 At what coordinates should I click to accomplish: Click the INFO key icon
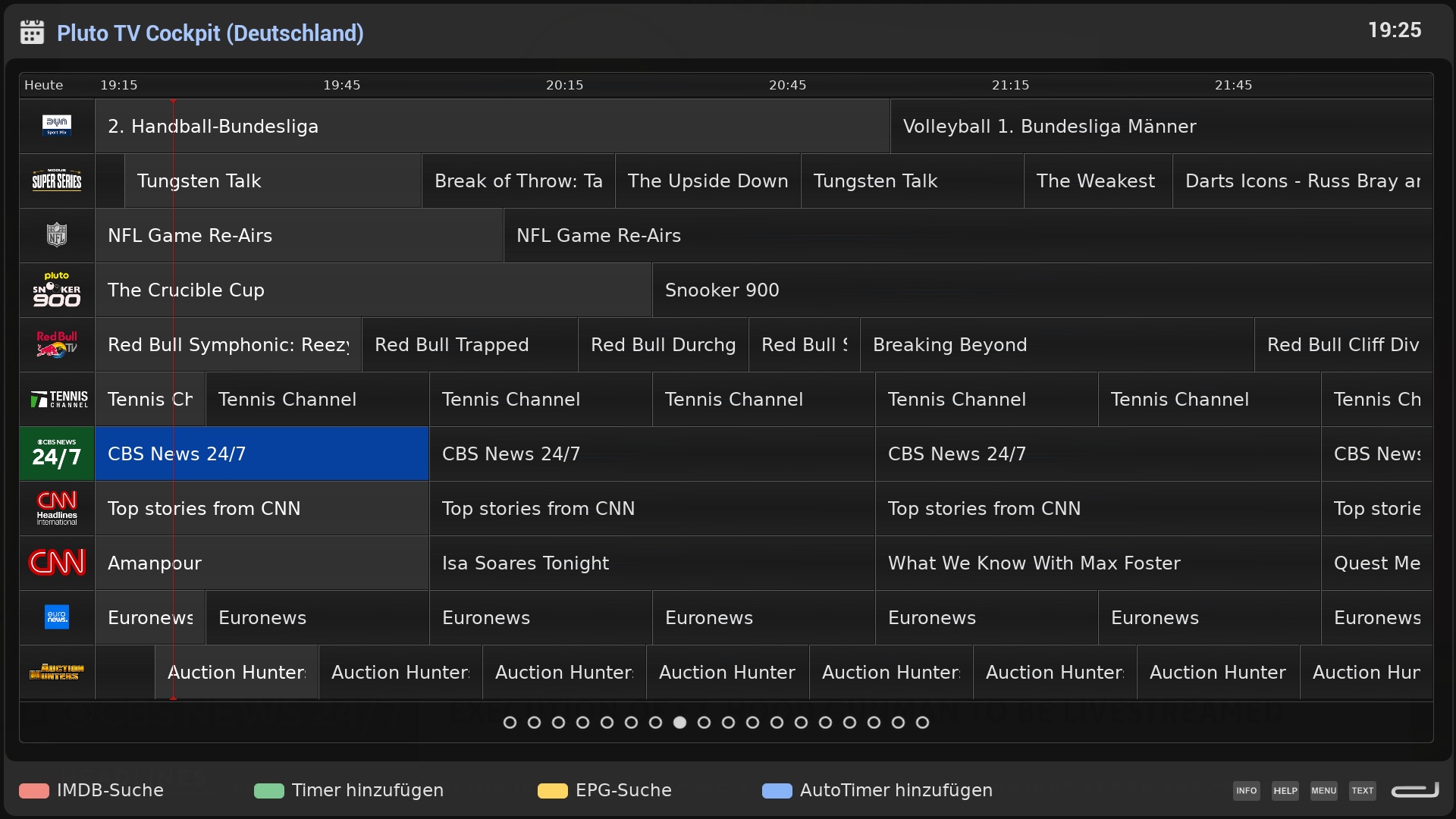(x=1246, y=790)
